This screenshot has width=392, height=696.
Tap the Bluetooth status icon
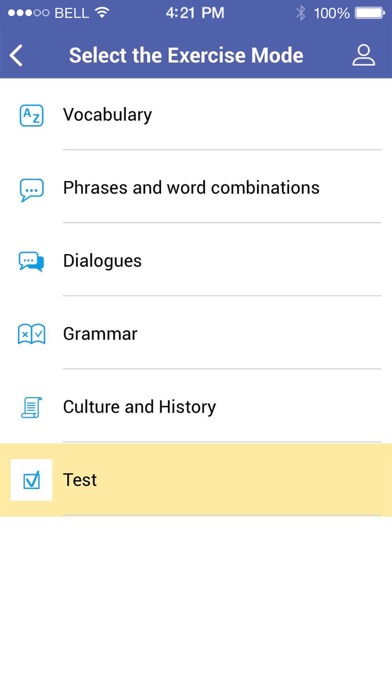[x=301, y=13]
